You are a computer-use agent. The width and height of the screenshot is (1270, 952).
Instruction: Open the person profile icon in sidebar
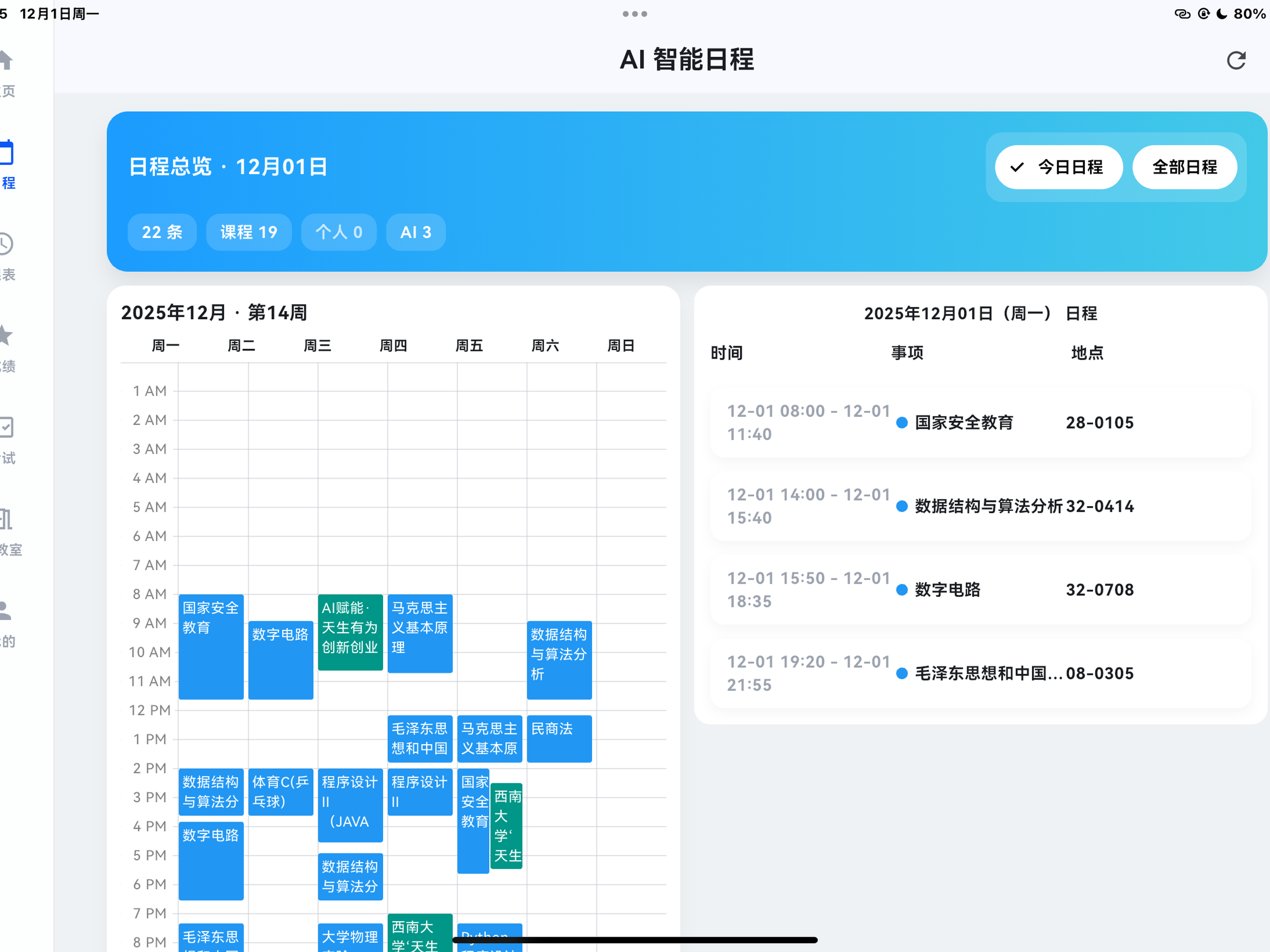(6, 610)
